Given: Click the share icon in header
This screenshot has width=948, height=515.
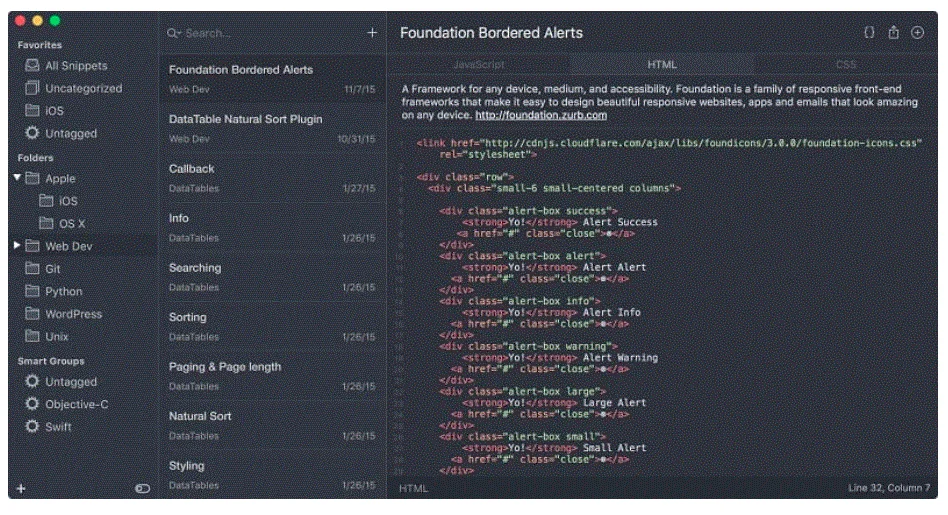Looking at the screenshot, I should tap(894, 33).
